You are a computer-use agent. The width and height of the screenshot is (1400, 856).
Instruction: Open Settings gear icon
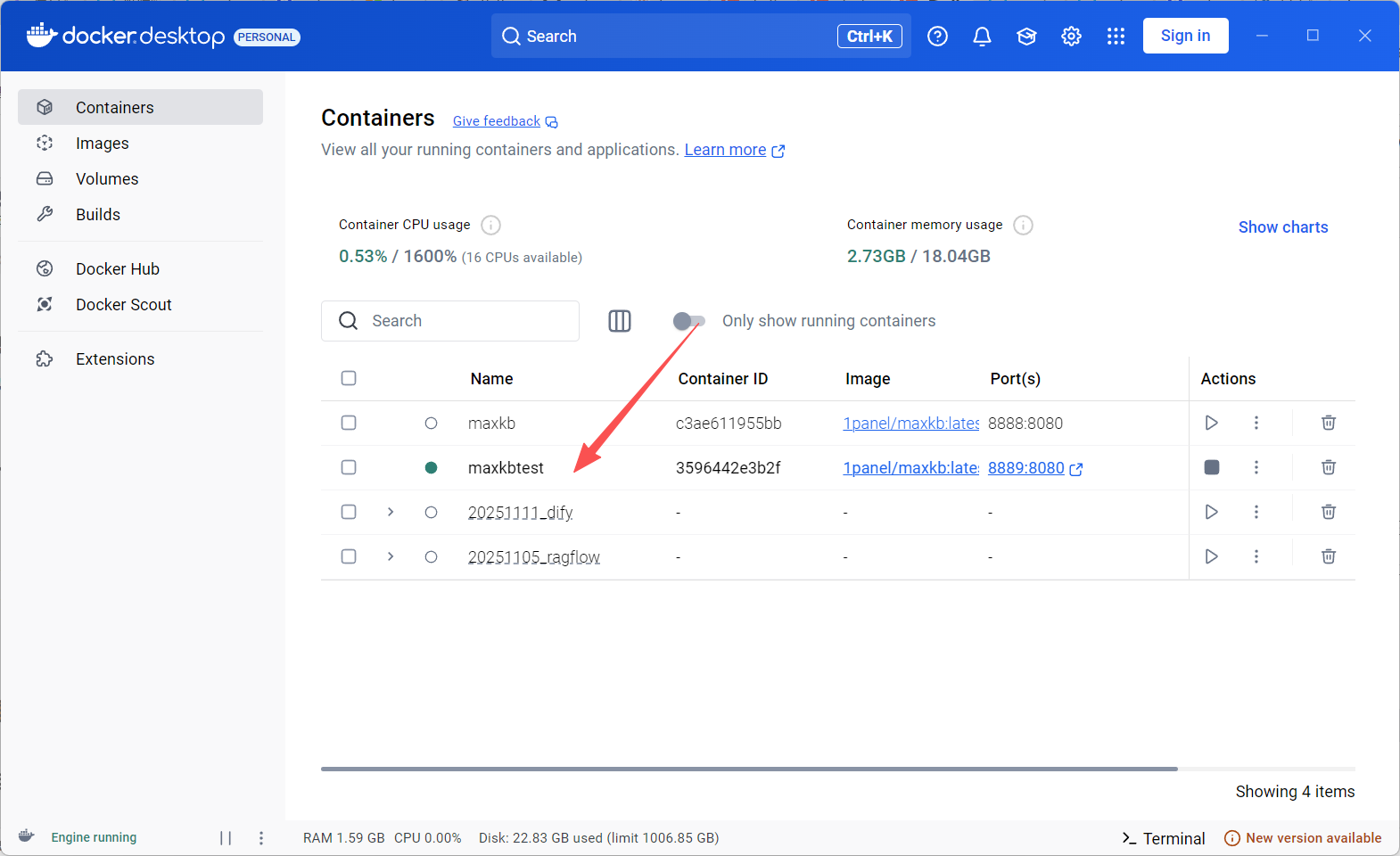pyautogui.click(x=1071, y=37)
